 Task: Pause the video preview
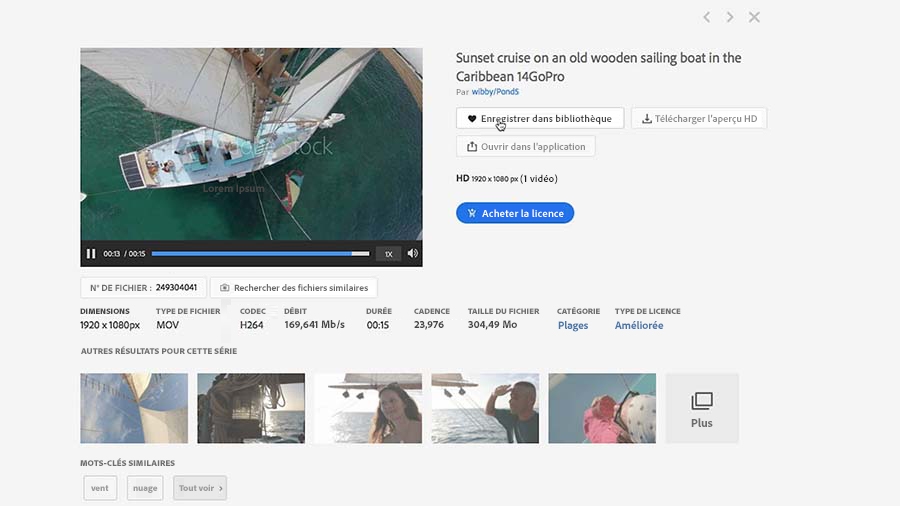91,254
